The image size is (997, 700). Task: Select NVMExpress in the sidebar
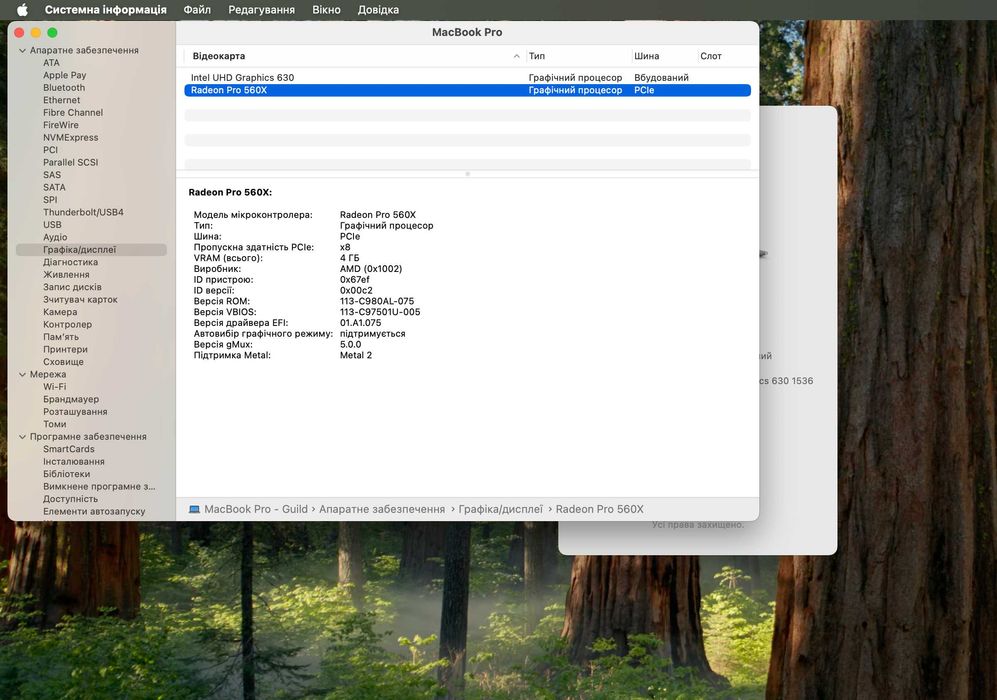click(71, 137)
